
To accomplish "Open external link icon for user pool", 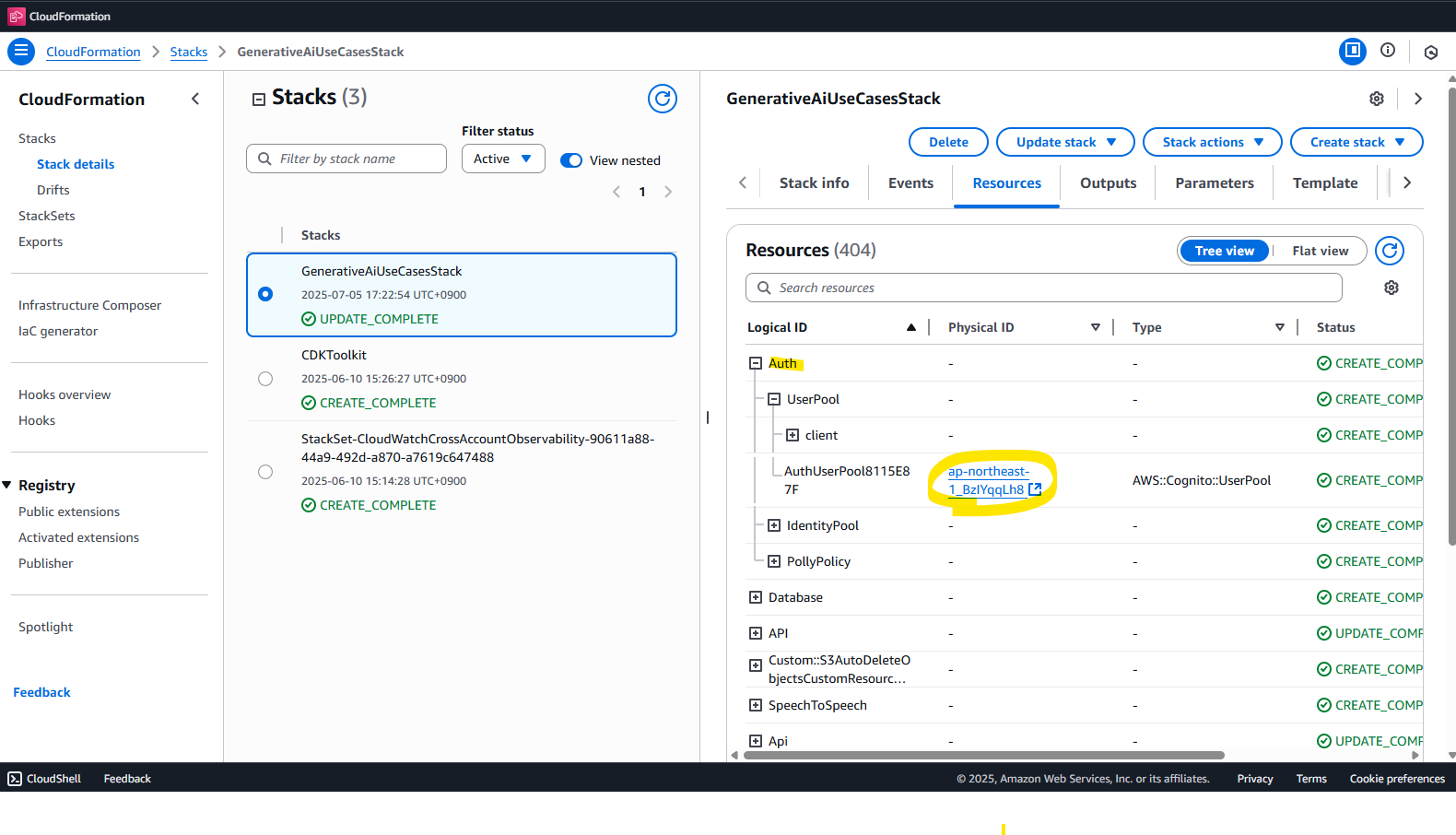I will 1035,489.
